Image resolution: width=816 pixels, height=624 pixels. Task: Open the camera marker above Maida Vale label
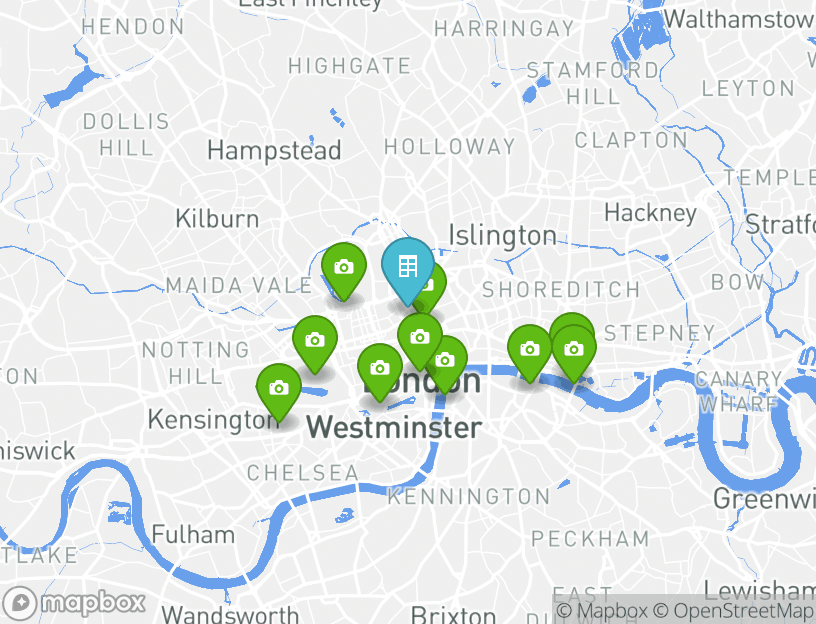pyautogui.click(x=343, y=267)
